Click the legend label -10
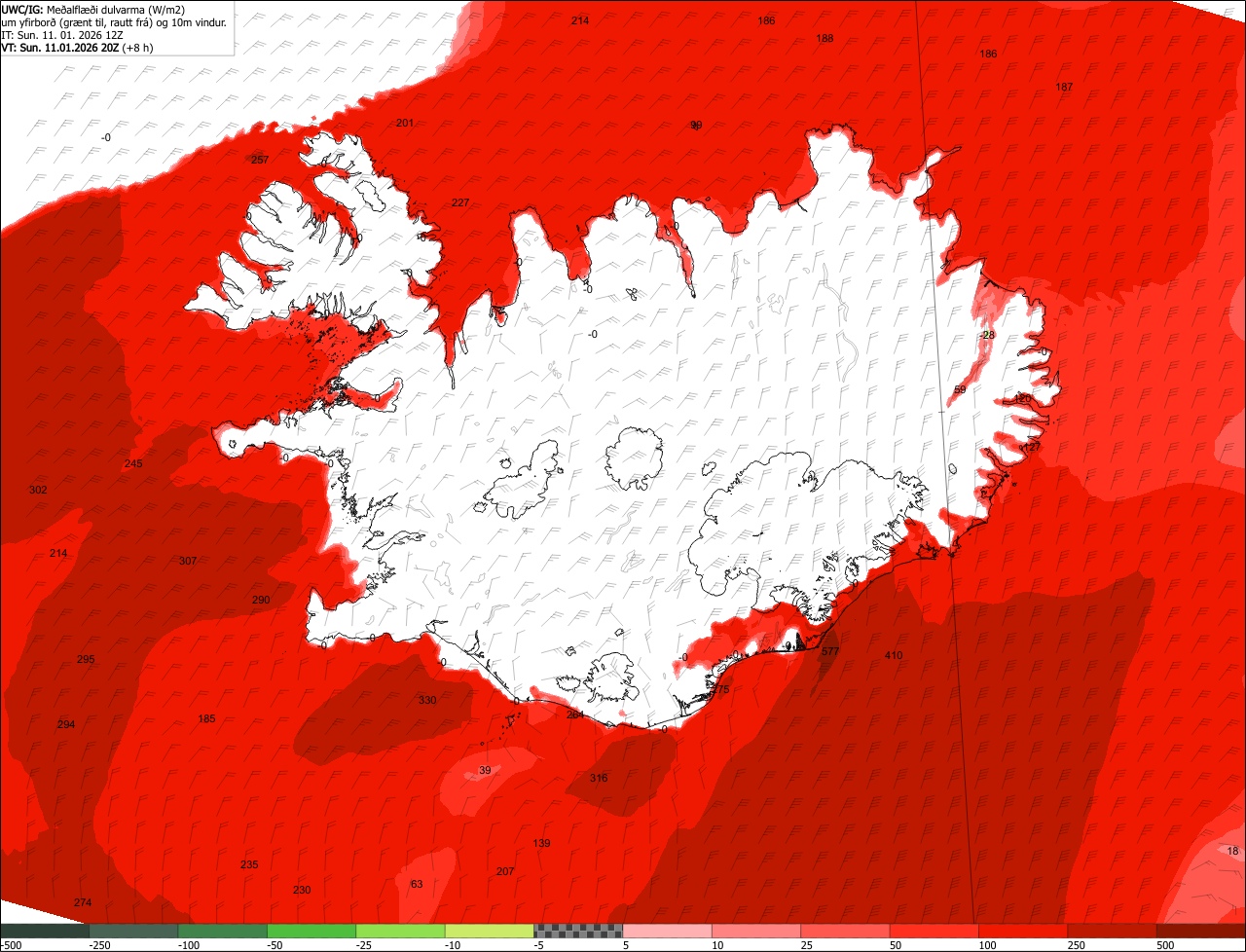The width and height of the screenshot is (1246, 952). (454, 945)
